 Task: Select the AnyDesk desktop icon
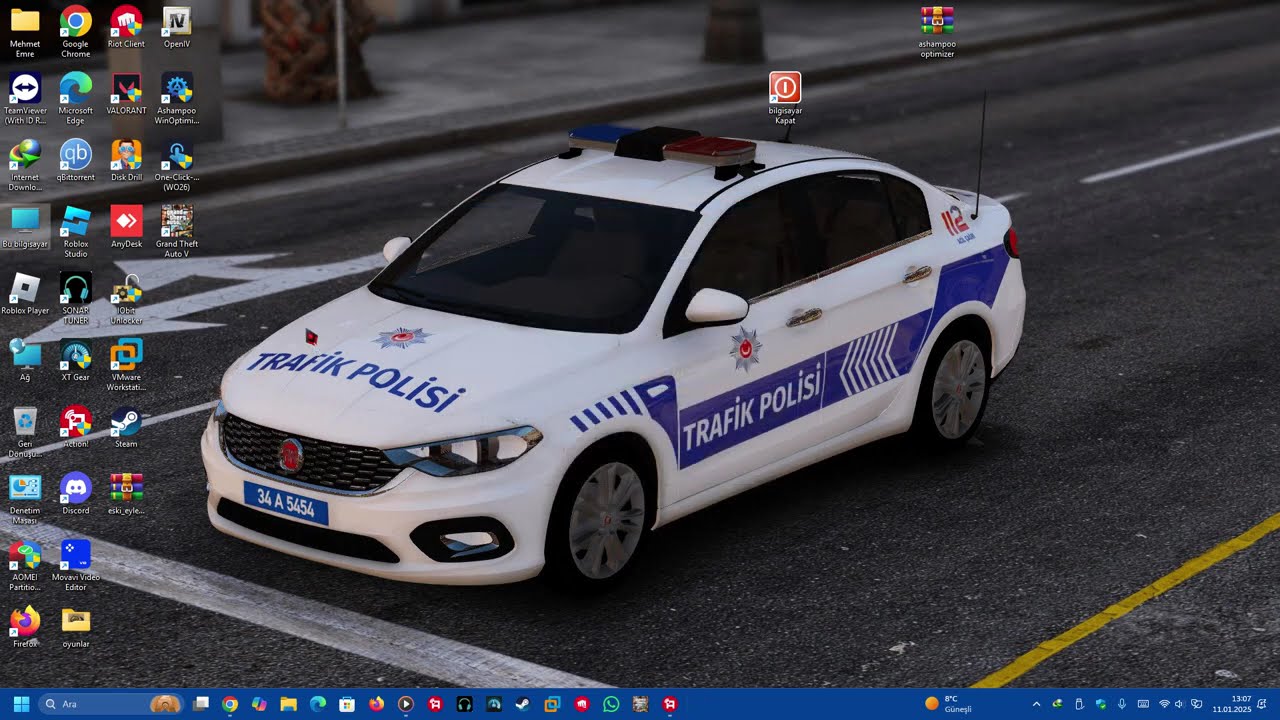tap(126, 228)
